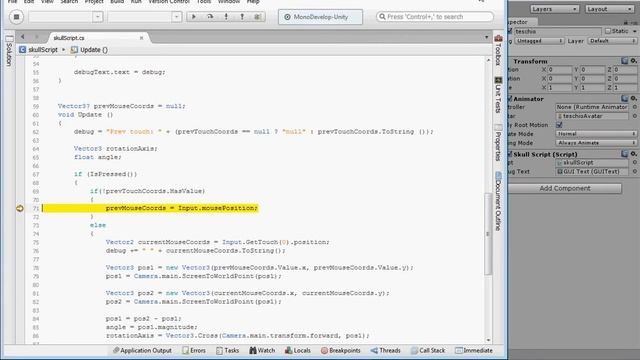
Task: Open Transform component help in Unity
Action: [624, 61]
